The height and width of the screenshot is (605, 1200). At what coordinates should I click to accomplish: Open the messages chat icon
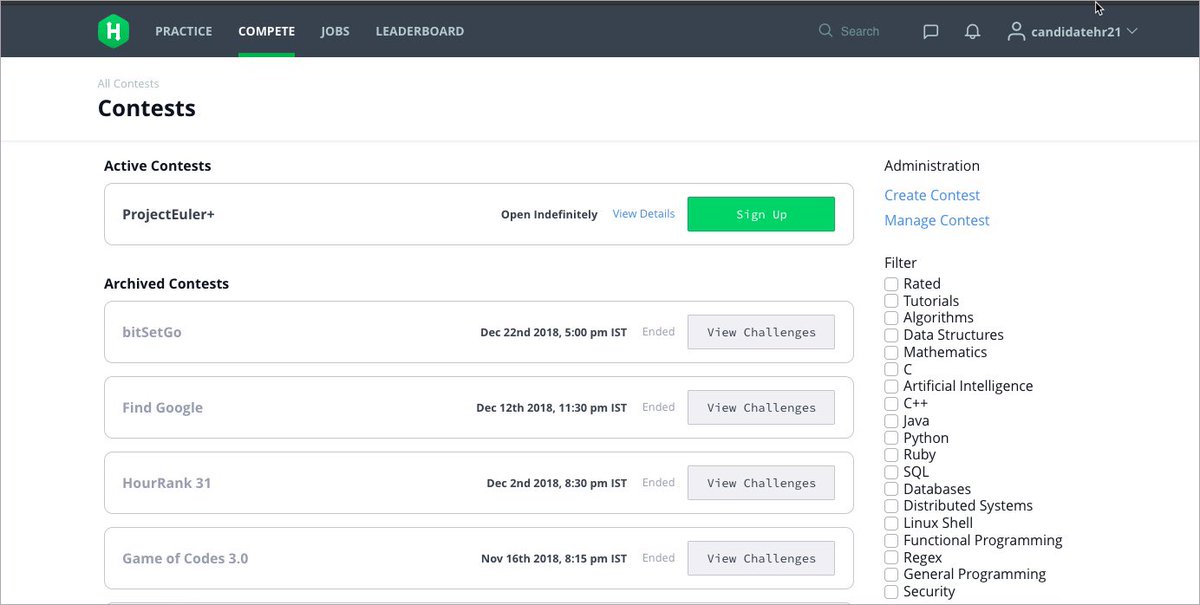coord(930,31)
